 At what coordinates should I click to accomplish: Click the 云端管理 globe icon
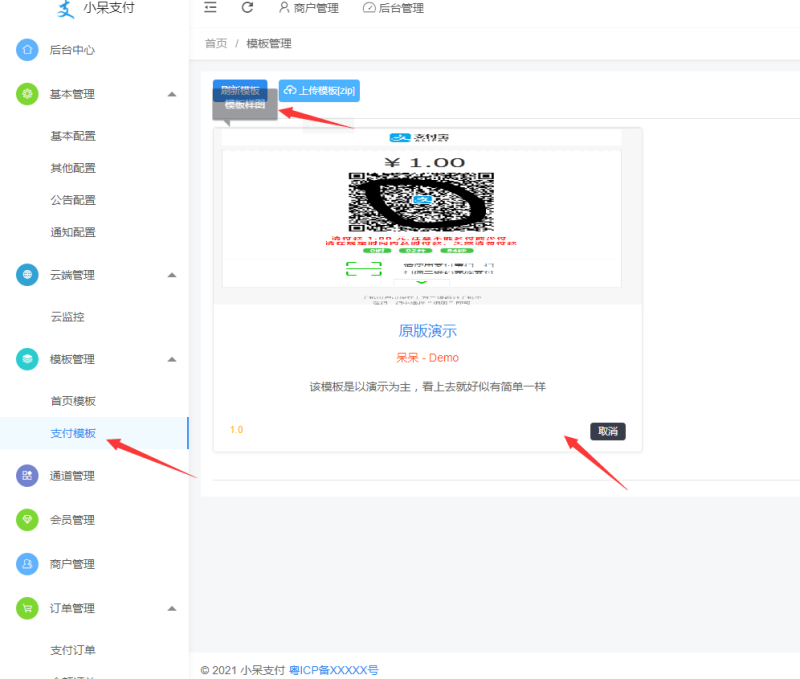(27, 274)
